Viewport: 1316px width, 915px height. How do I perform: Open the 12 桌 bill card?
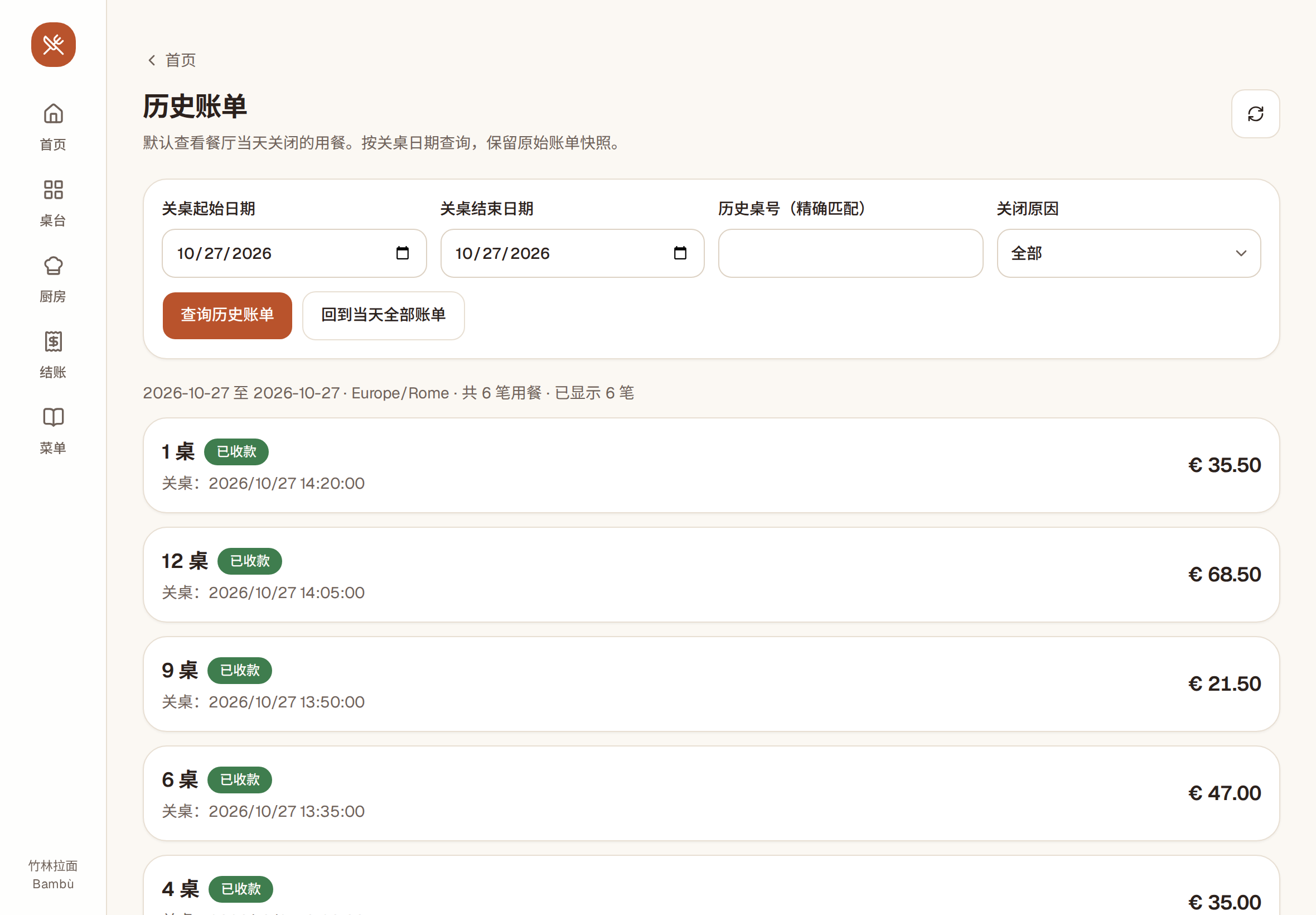coord(711,575)
